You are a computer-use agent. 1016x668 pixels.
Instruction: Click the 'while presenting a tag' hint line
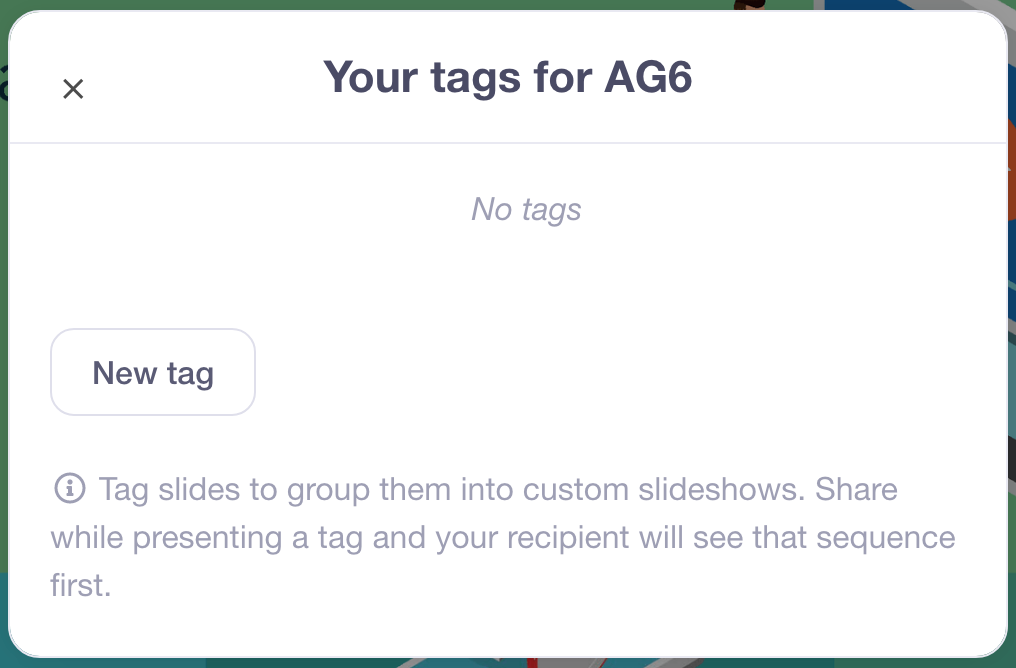click(x=205, y=538)
